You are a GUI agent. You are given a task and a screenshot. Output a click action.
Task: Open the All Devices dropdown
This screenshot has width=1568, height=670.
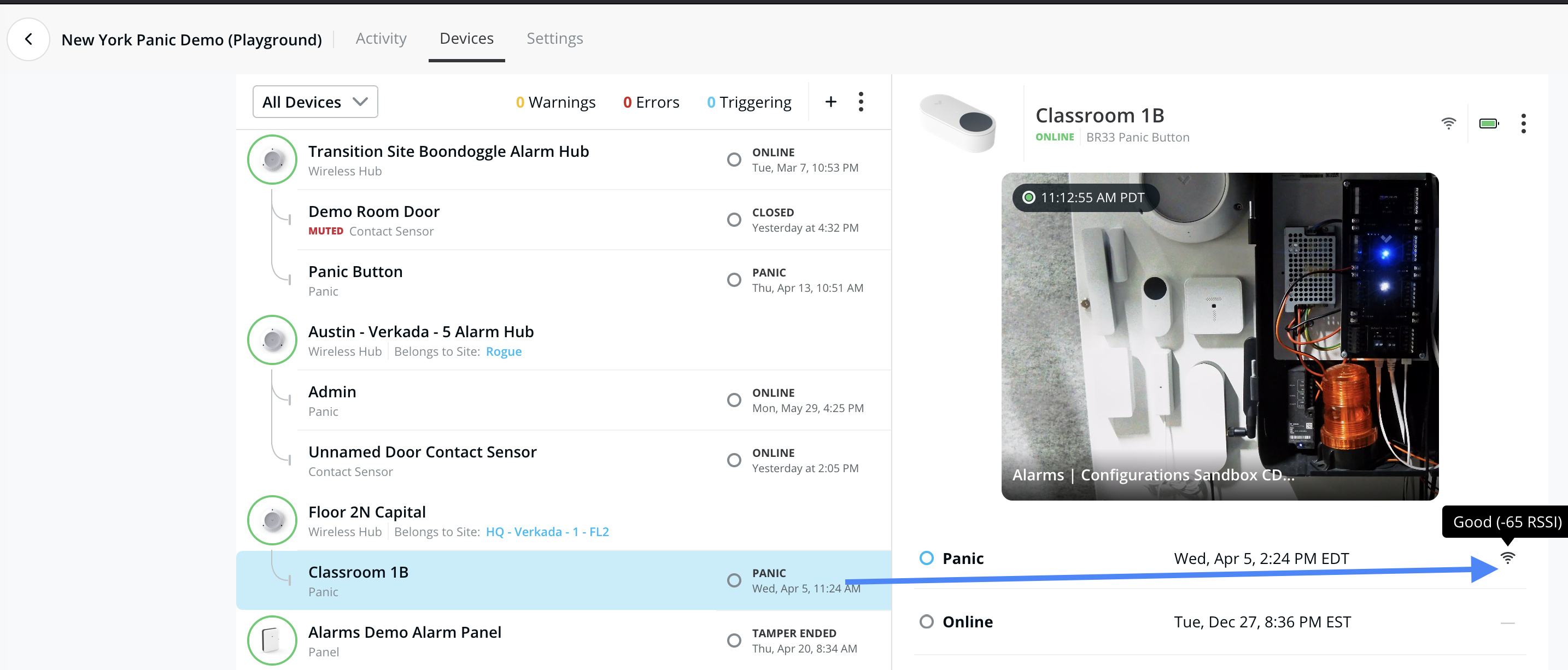(315, 102)
